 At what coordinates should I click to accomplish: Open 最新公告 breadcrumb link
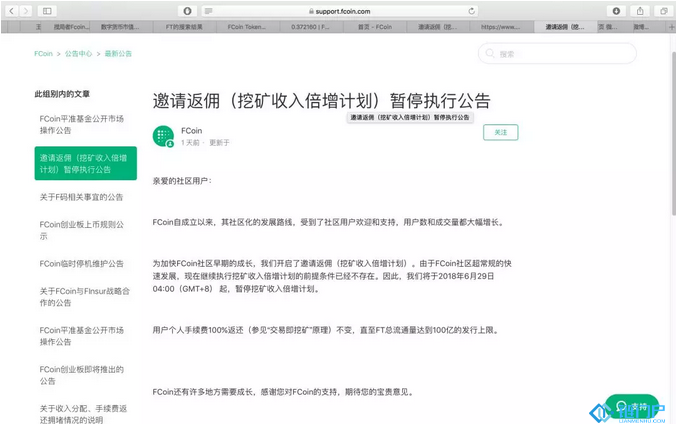coord(118,53)
